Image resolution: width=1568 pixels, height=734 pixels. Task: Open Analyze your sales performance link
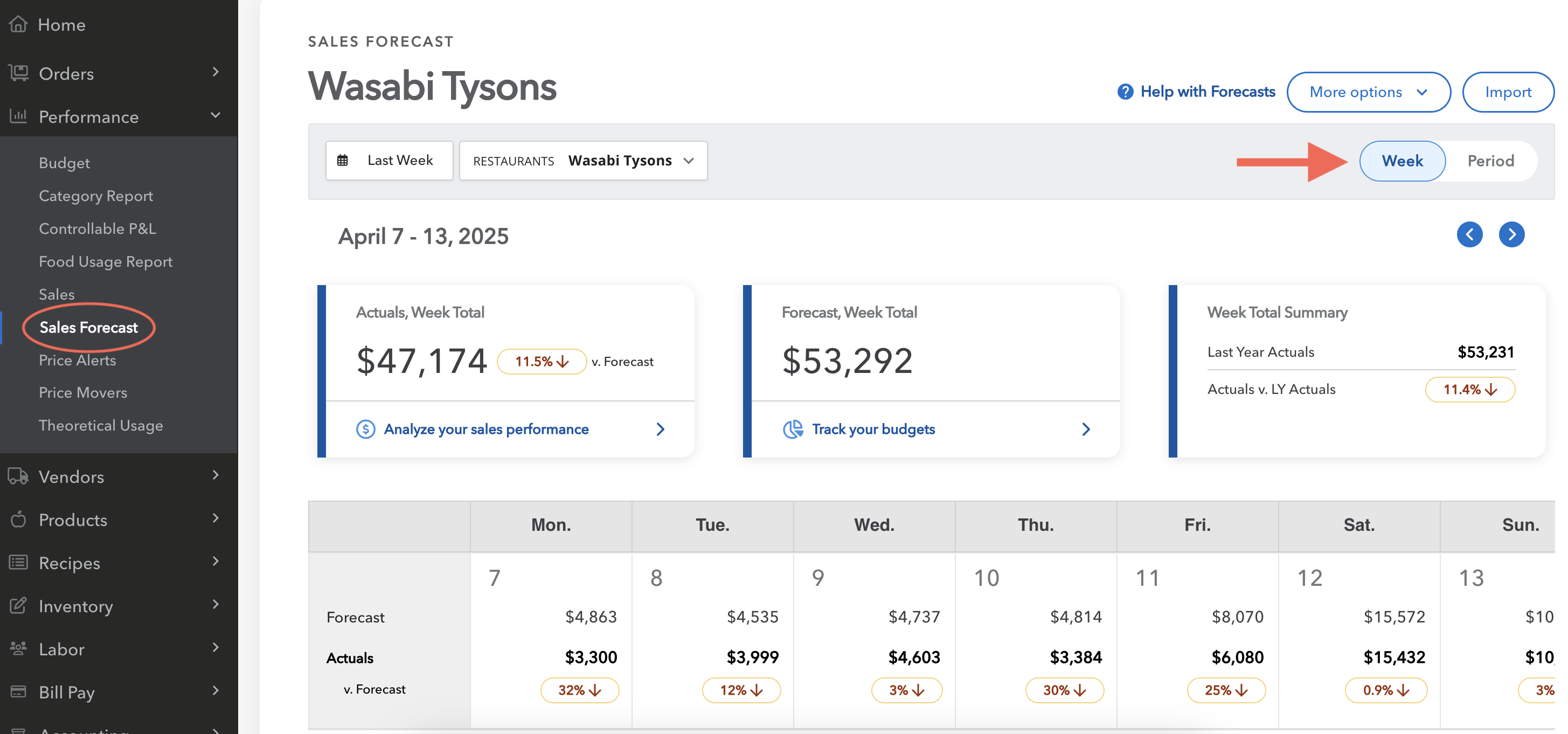[487, 430]
